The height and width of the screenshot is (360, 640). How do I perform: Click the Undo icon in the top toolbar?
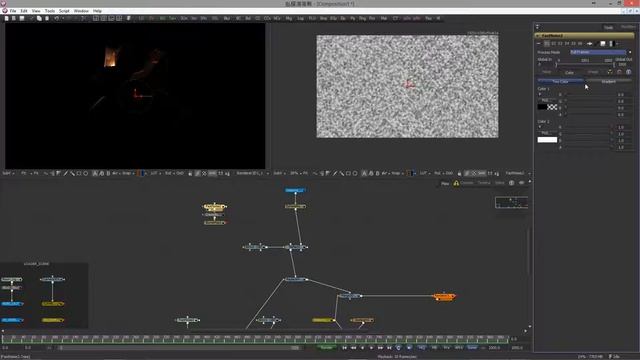tap(57, 18)
